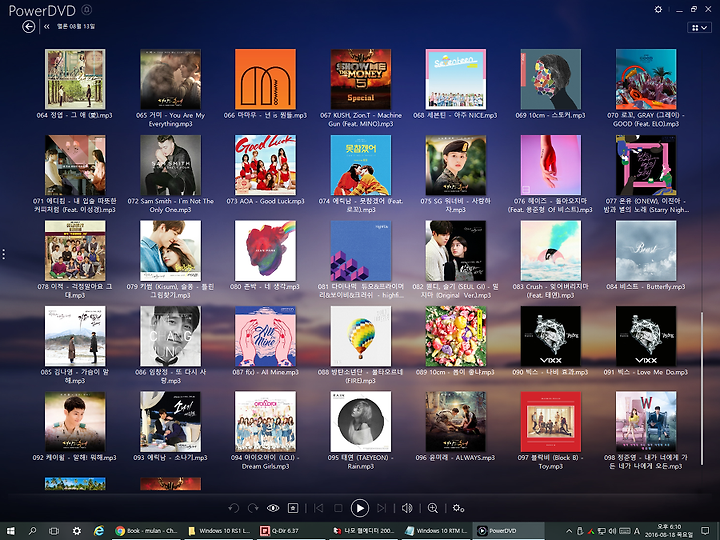Start playback with play button
The width and height of the screenshot is (720, 540).
[x=360, y=508]
